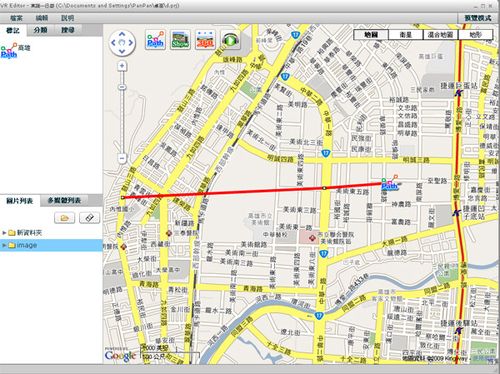Select the 360 panorama tool icon

pos(205,40)
